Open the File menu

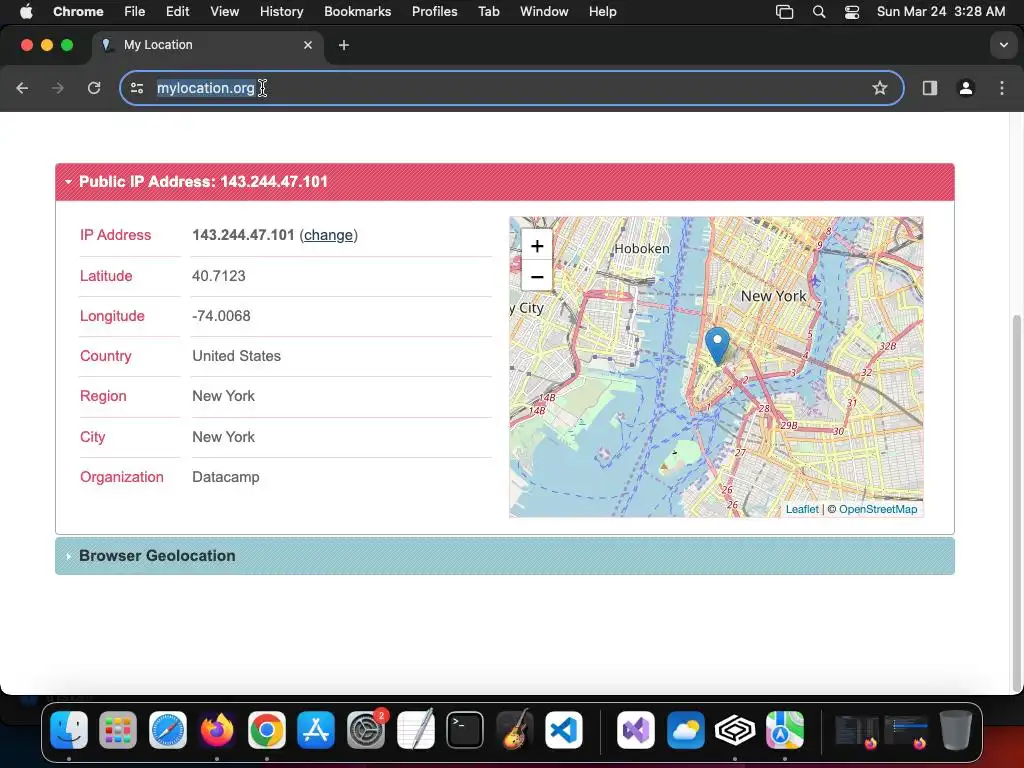[x=135, y=11]
